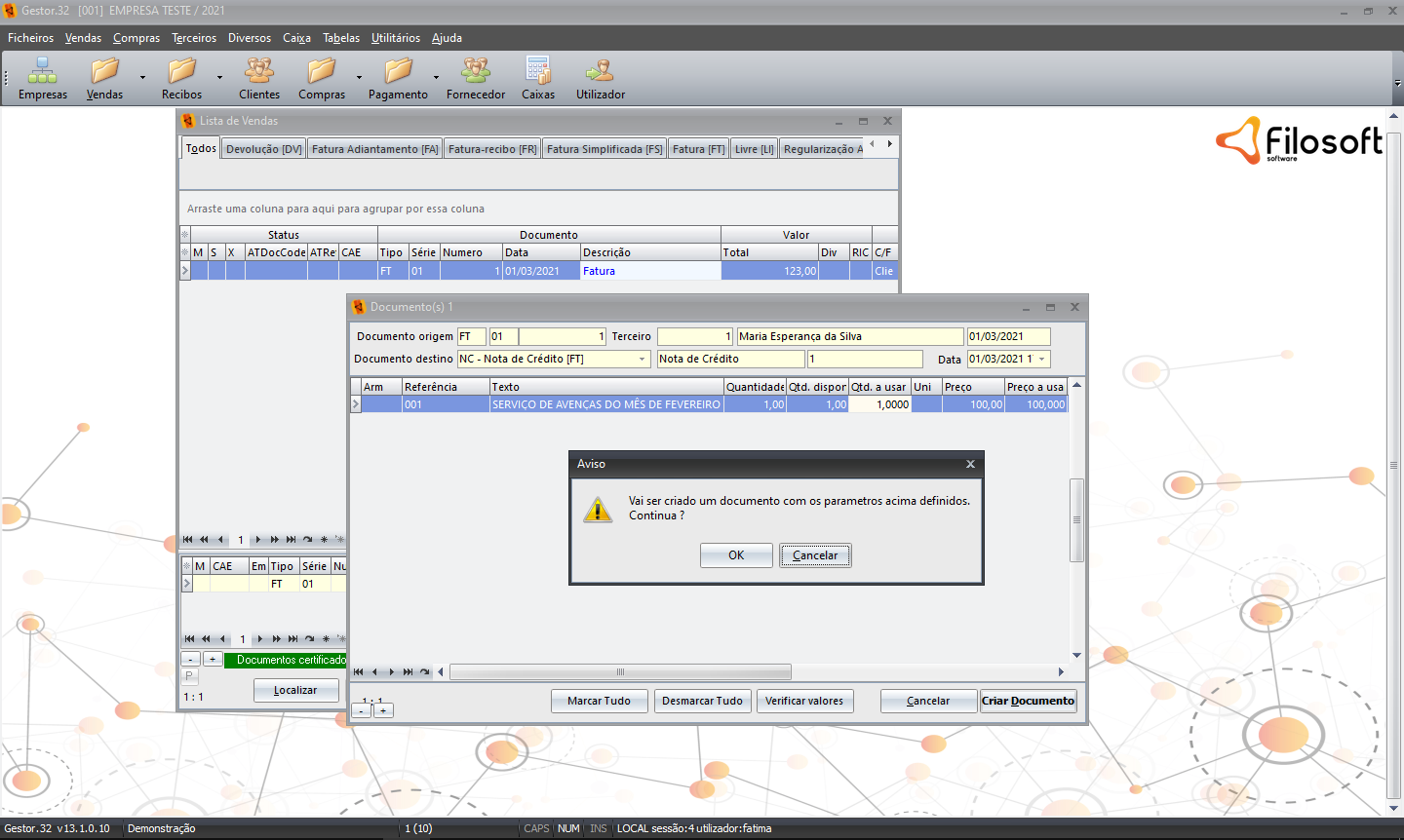This screenshot has width=1404, height=840.
Task: Expand the Data date picker dropdown
Action: [x=1042, y=360]
